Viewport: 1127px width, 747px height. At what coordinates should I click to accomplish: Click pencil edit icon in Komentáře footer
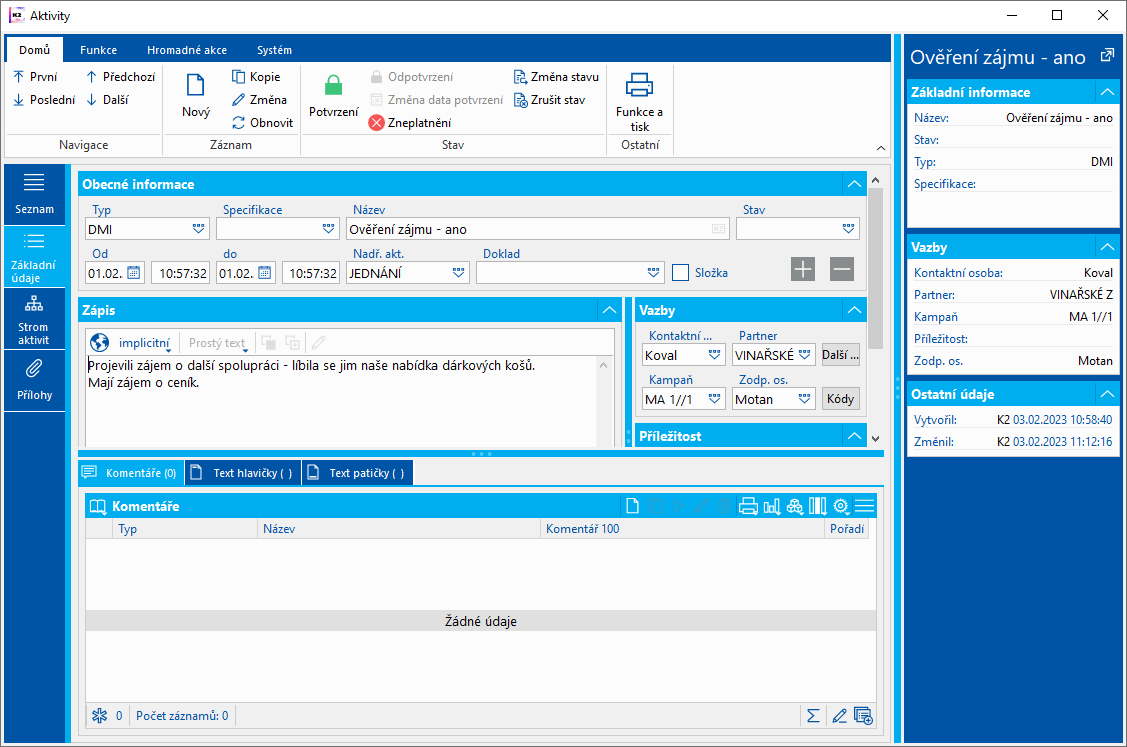click(x=839, y=716)
